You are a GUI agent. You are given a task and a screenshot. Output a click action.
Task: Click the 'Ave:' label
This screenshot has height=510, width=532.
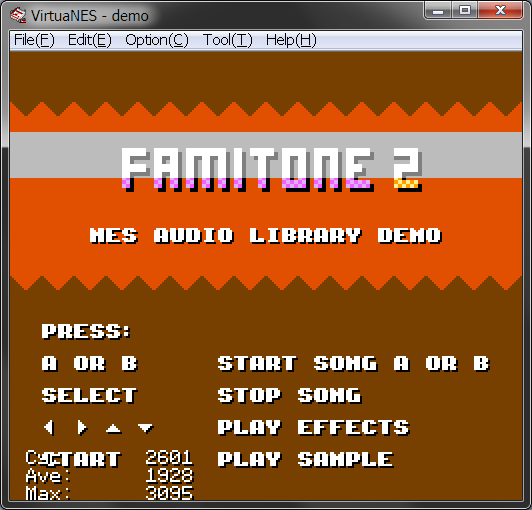48,475
